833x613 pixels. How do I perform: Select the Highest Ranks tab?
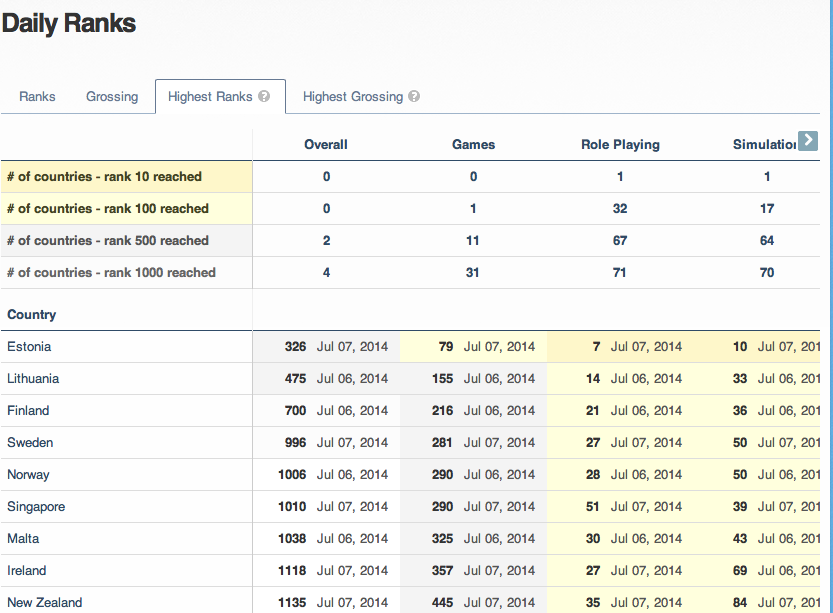tap(210, 97)
